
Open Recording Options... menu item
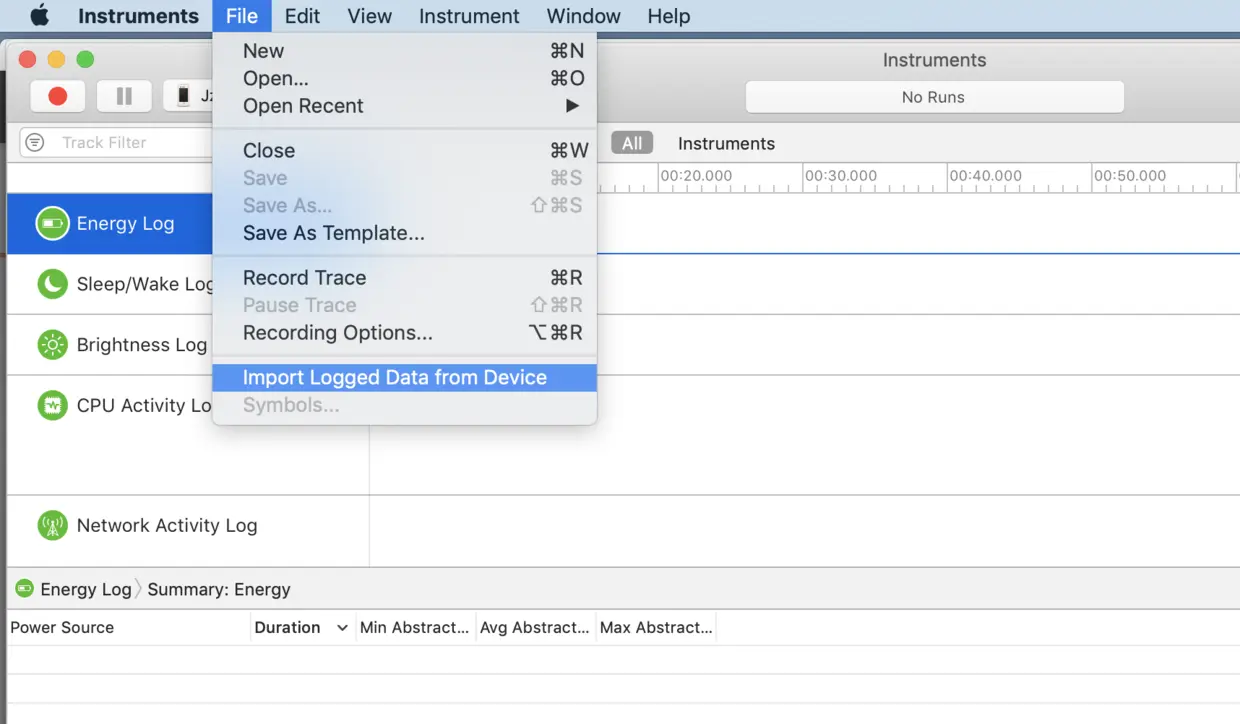coord(404,333)
